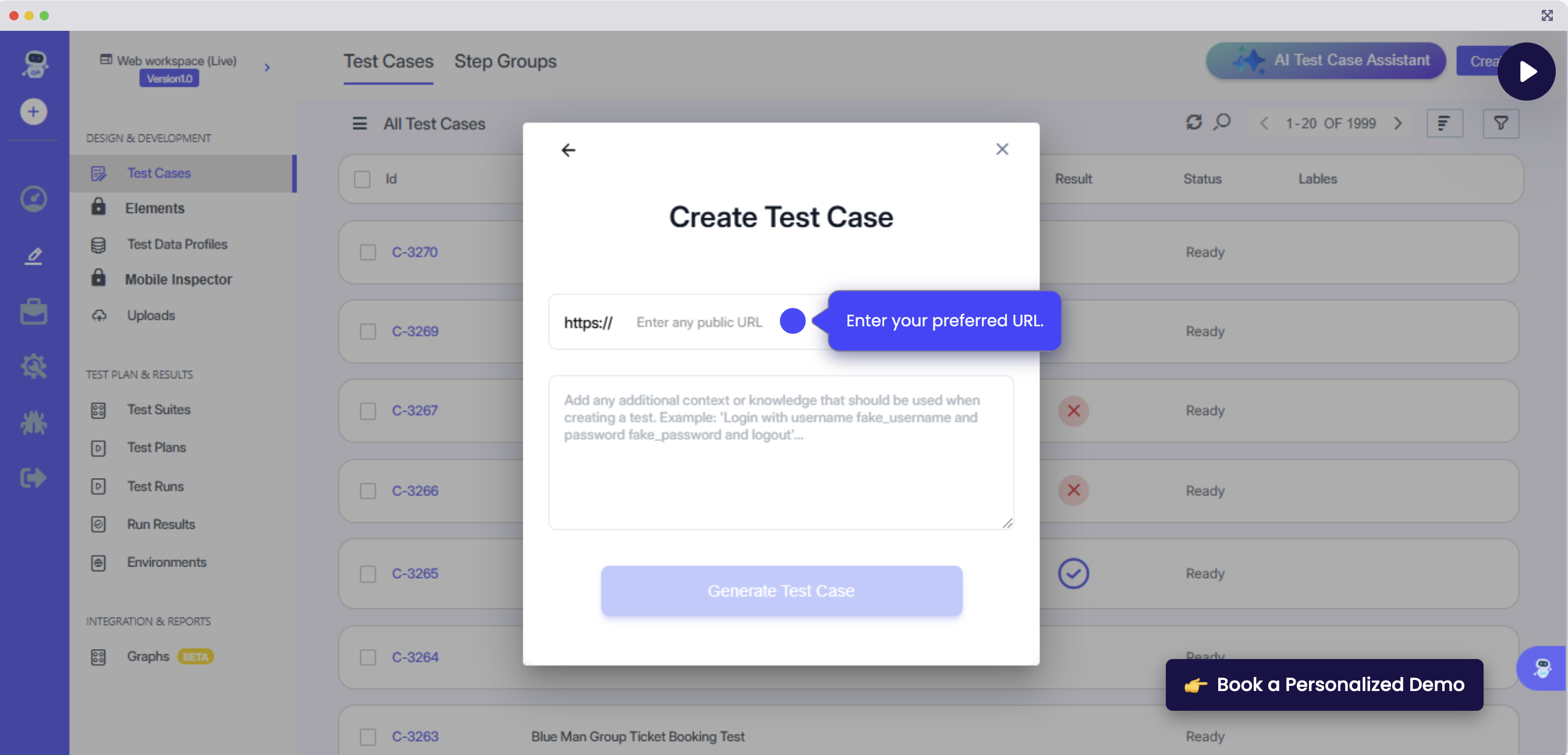
Task: Expand the Web workspace chevron
Action: (x=267, y=67)
